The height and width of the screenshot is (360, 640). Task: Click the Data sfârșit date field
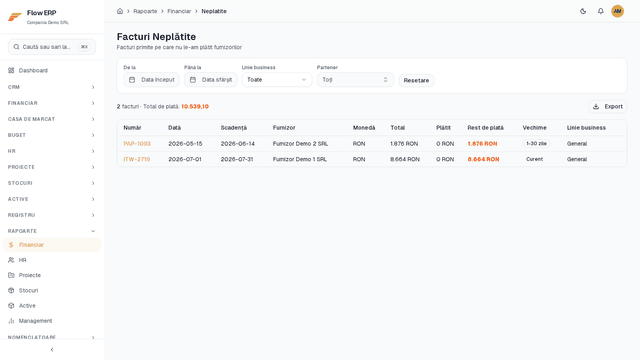tap(211, 80)
